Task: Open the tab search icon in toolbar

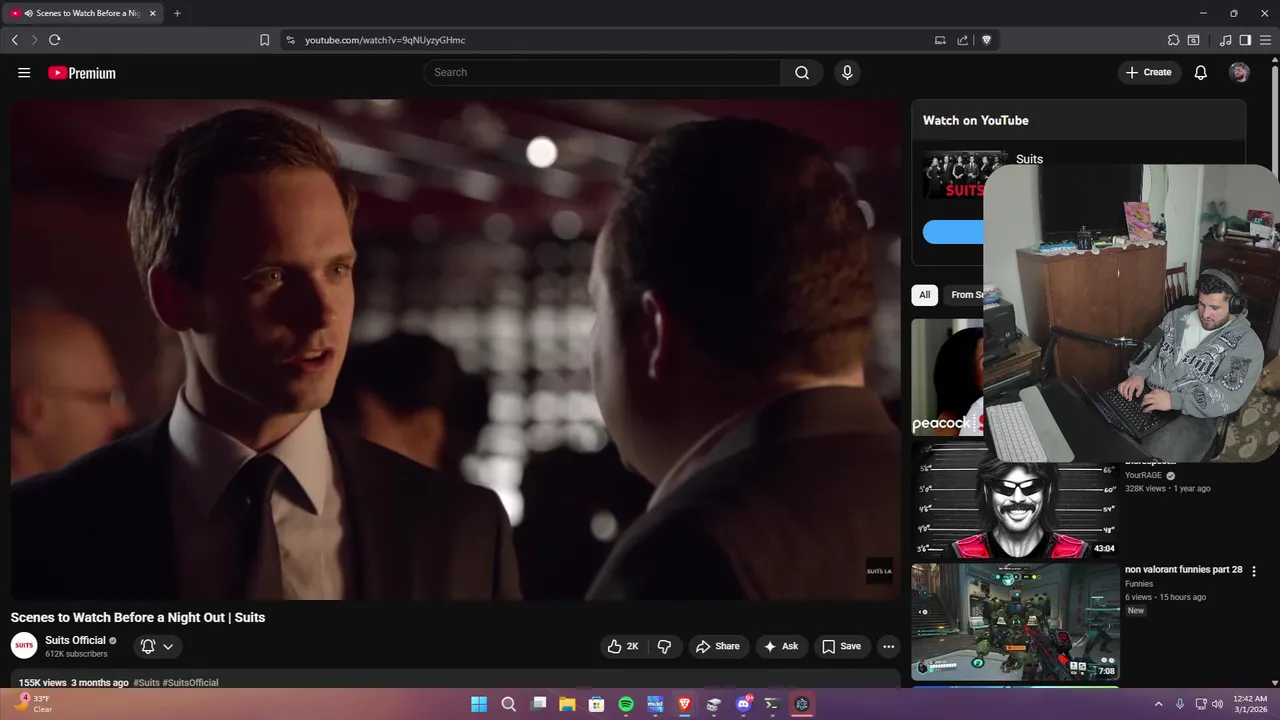Action: [1193, 40]
